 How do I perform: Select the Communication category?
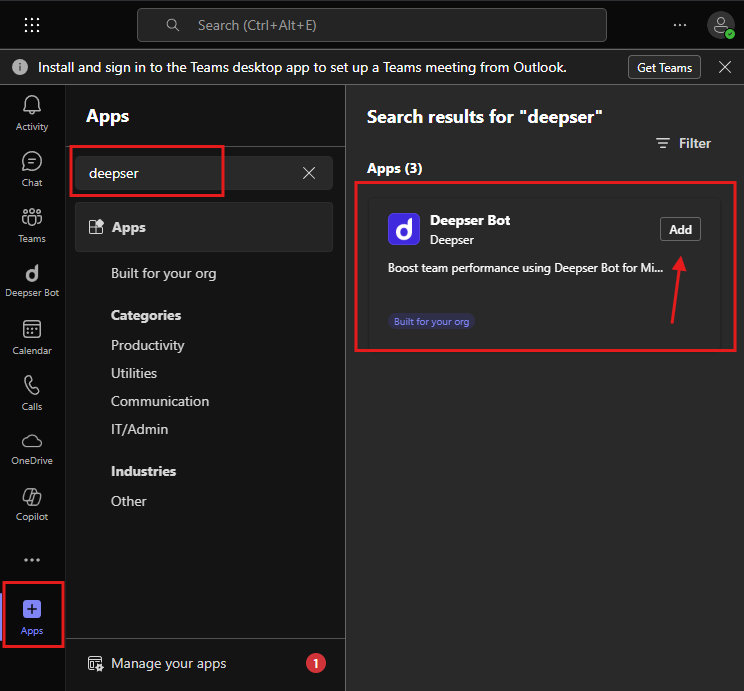tap(160, 402)
